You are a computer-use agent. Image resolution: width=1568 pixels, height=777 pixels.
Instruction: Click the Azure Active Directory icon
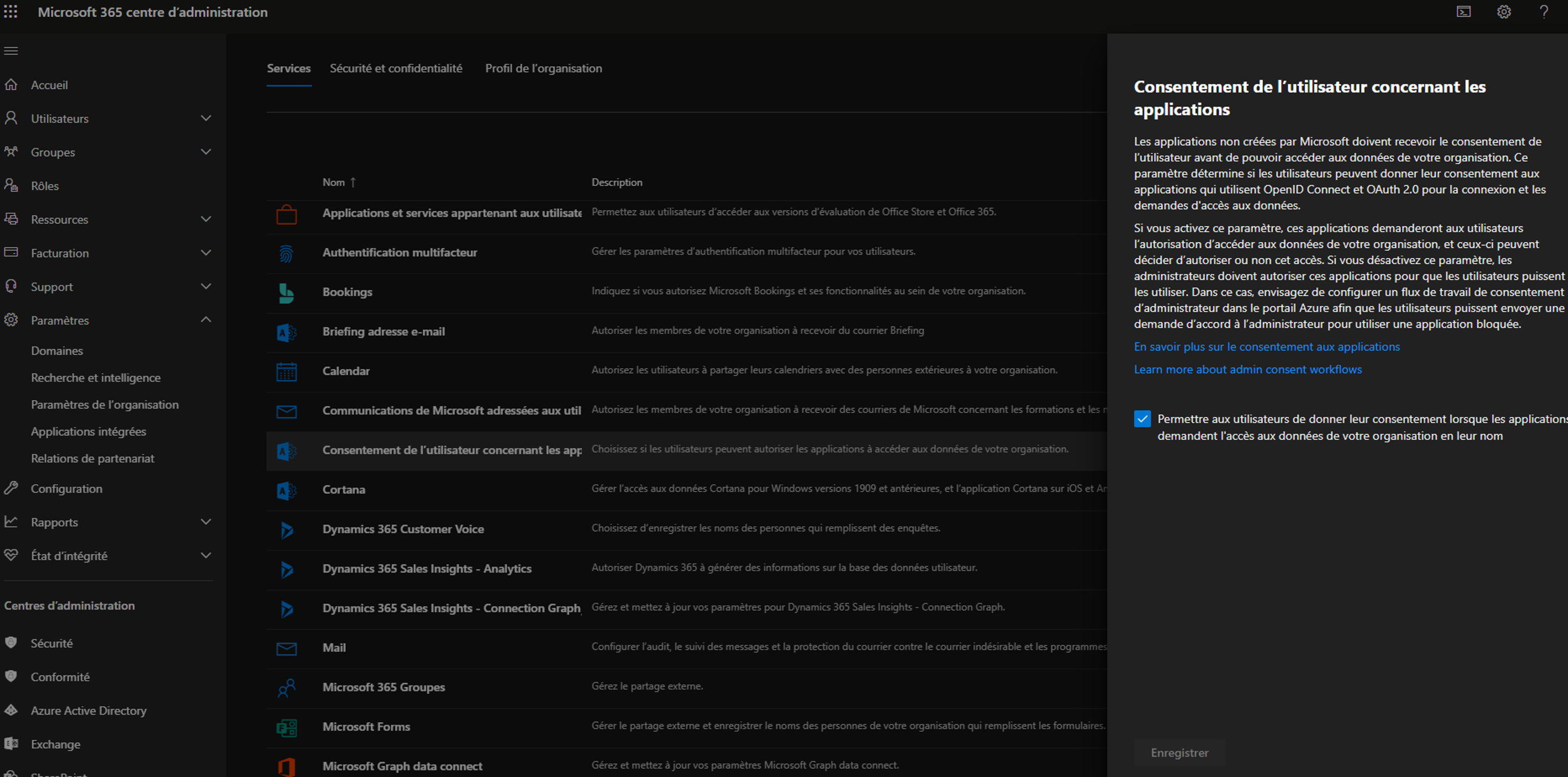click(x=11, y=709)
